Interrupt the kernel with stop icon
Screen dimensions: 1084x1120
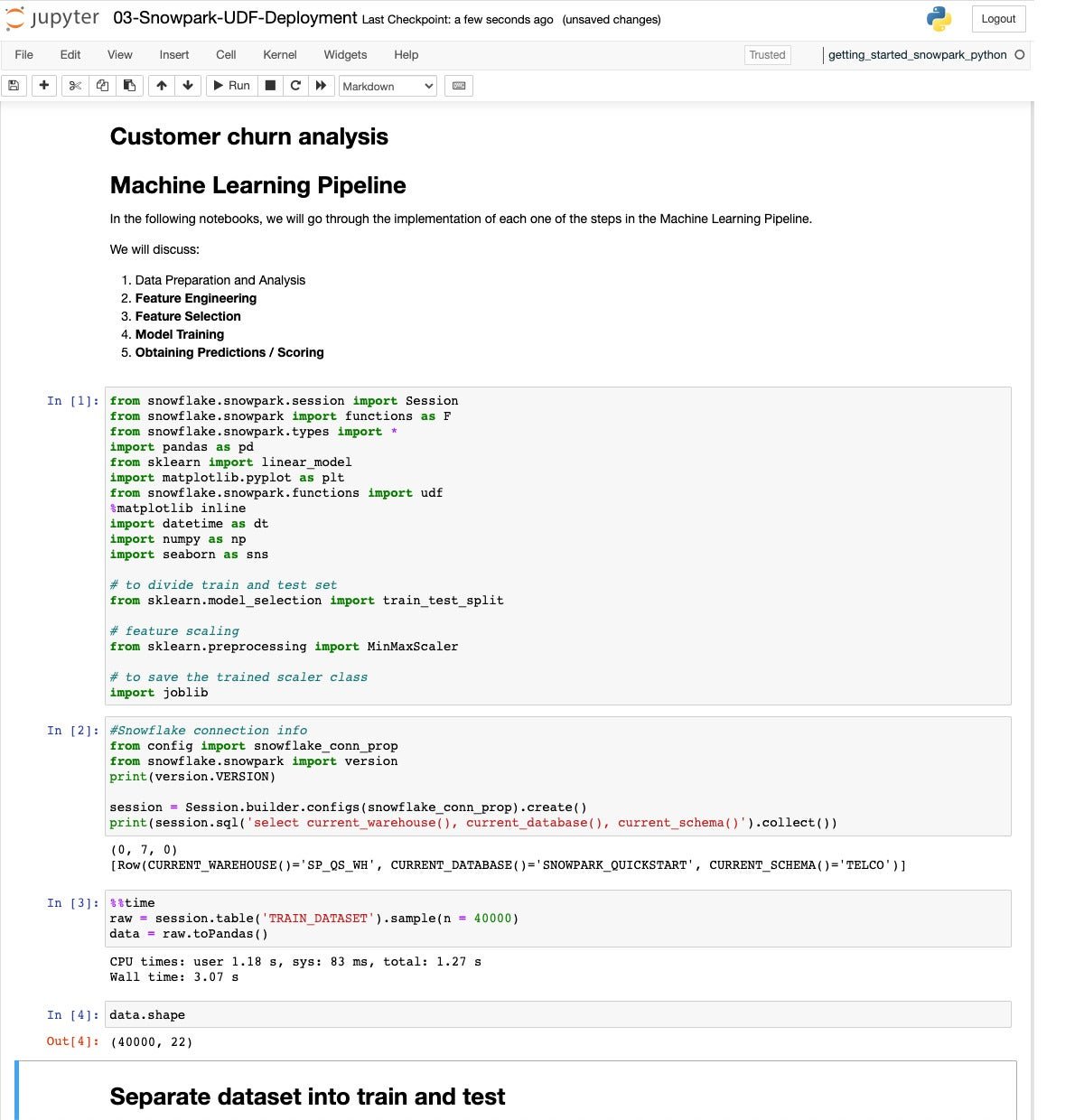click(x=269, y=86)
